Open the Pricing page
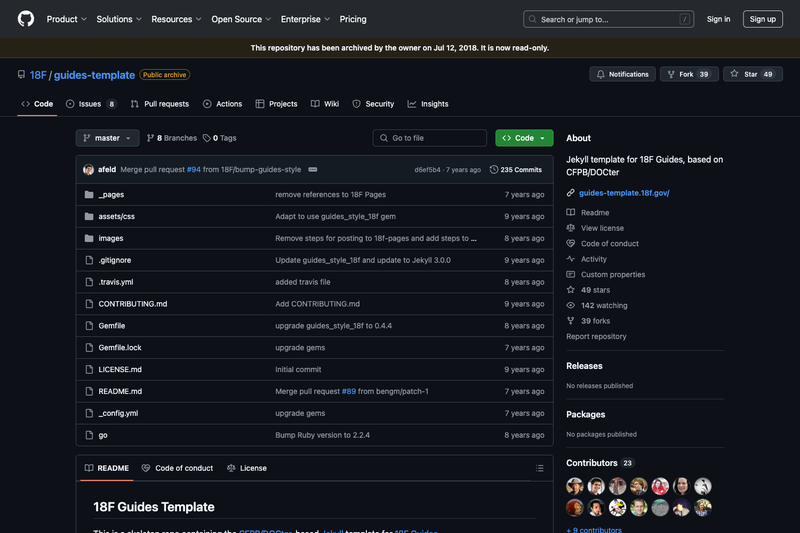800x533 pixels. [353, 19]
